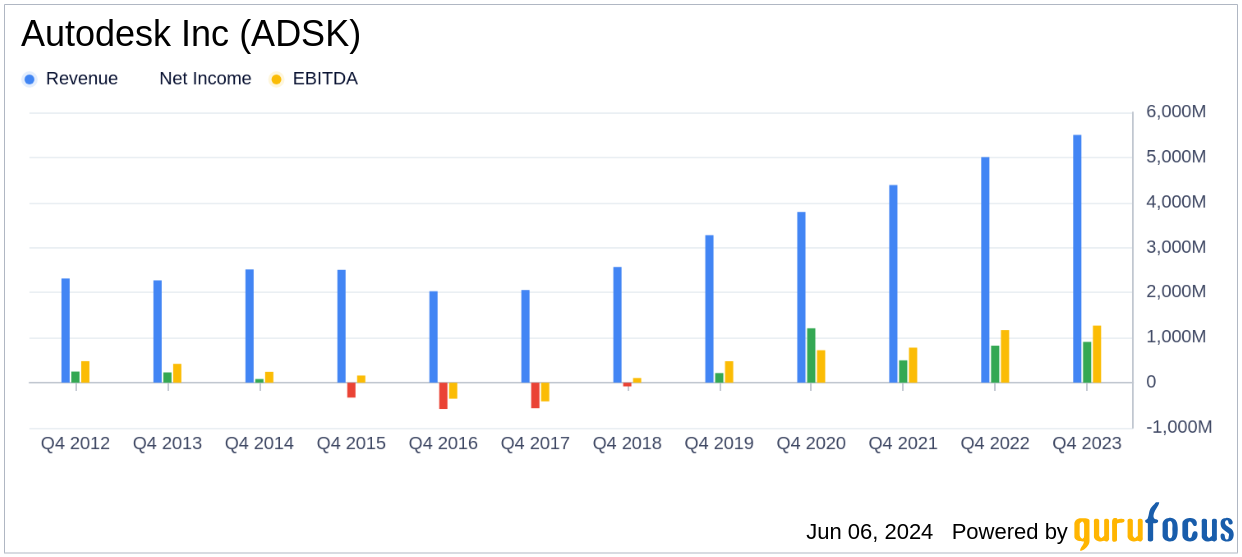1242x557 pixels.
Task: Select the Q4 2016 axis label
Action: [443, 443]
